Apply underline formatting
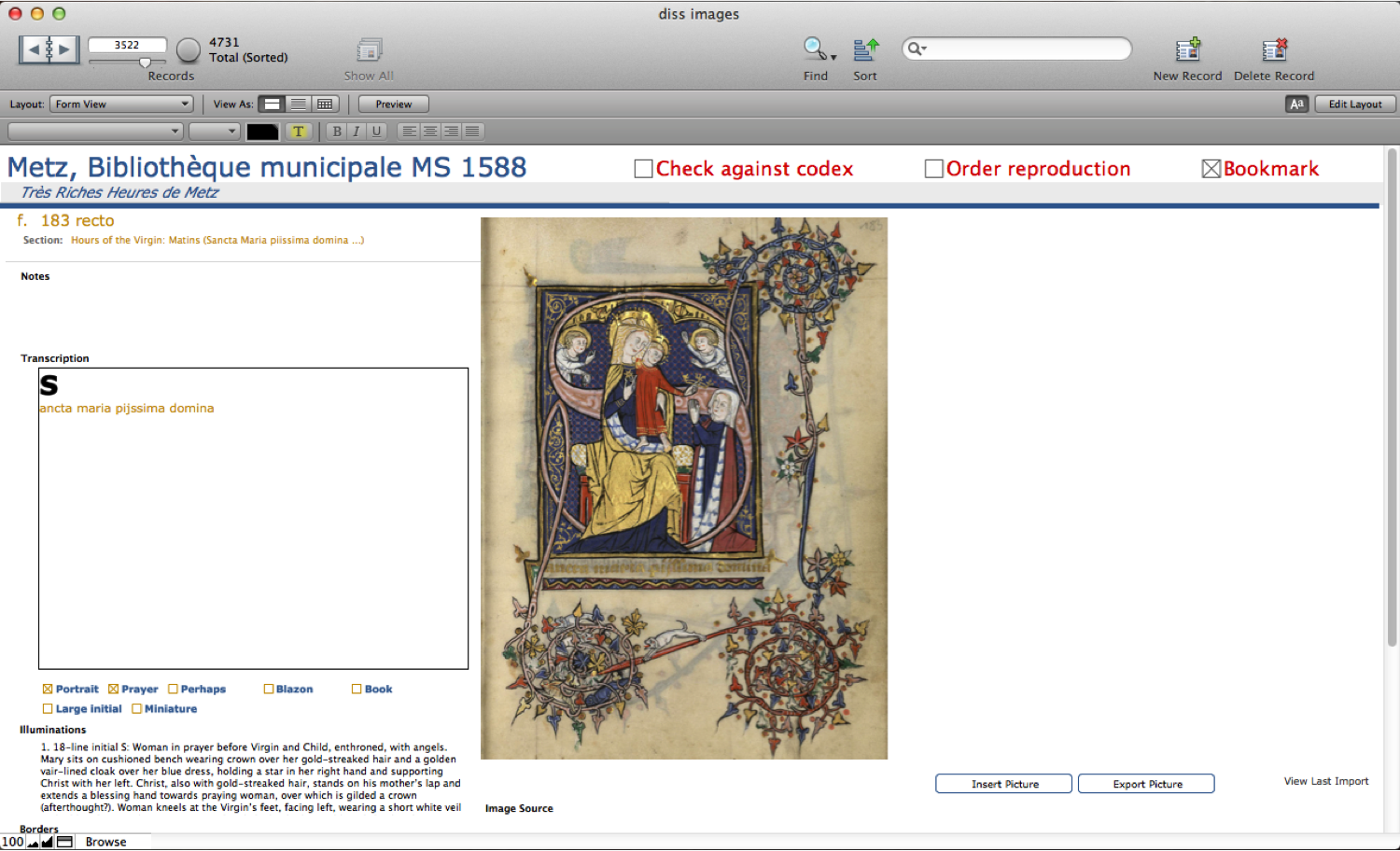1400x851 pixels. [x=377, y=132]
